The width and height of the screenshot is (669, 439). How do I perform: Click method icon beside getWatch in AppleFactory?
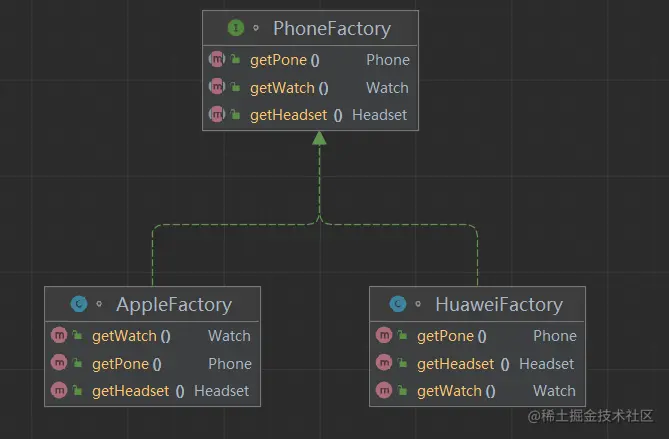58,336
